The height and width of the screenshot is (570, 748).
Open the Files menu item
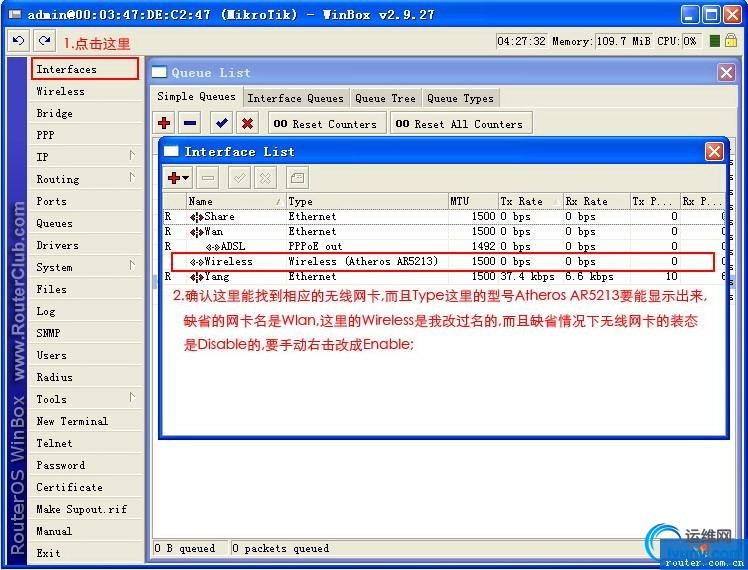click(x=86, y=289)
